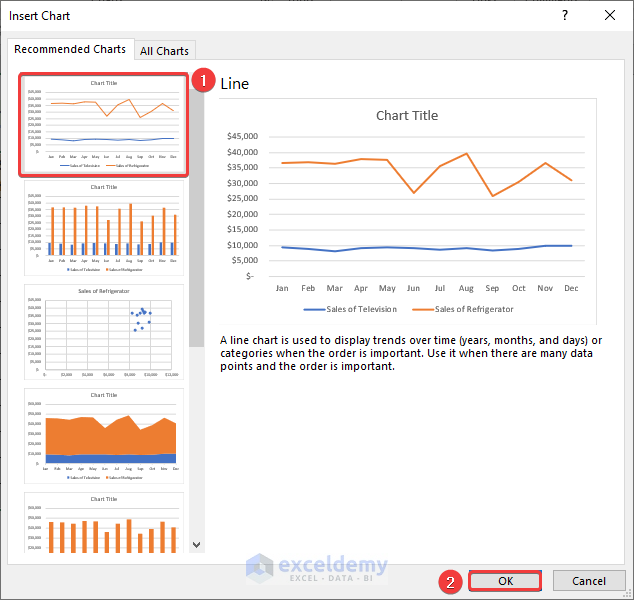Screen dimensions: 634x600
Task: Click the Dec axis label in preview
Action: click(x=571, y=288)
